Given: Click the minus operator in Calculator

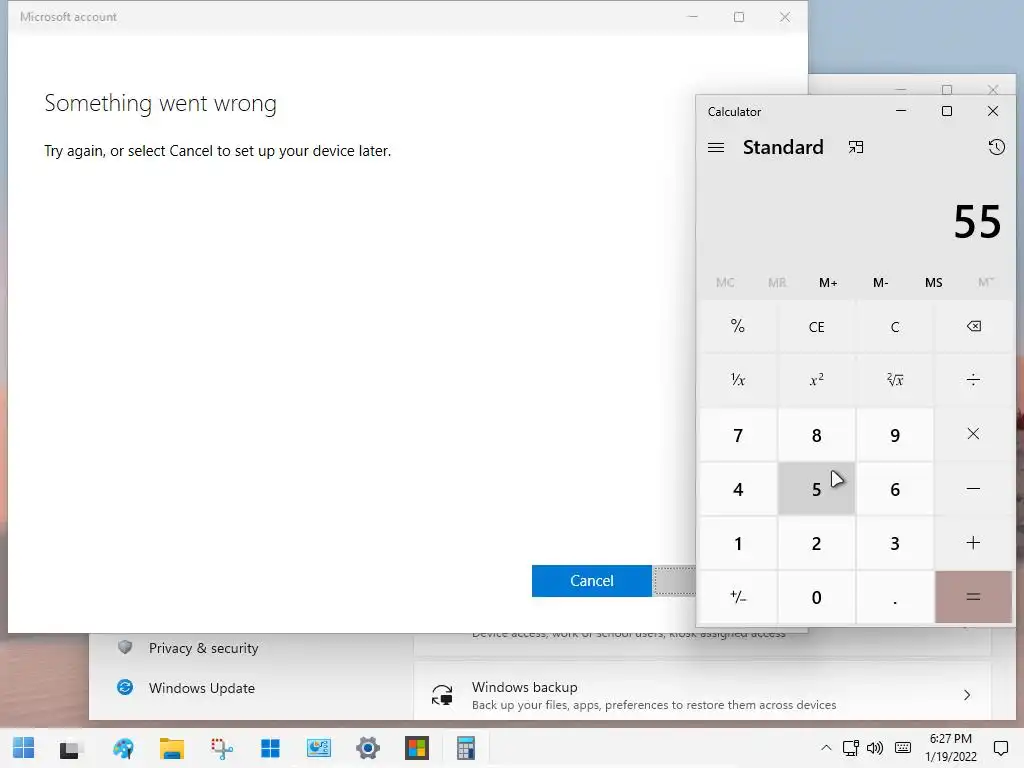Looking at the screenshot, I should (973, 488).
